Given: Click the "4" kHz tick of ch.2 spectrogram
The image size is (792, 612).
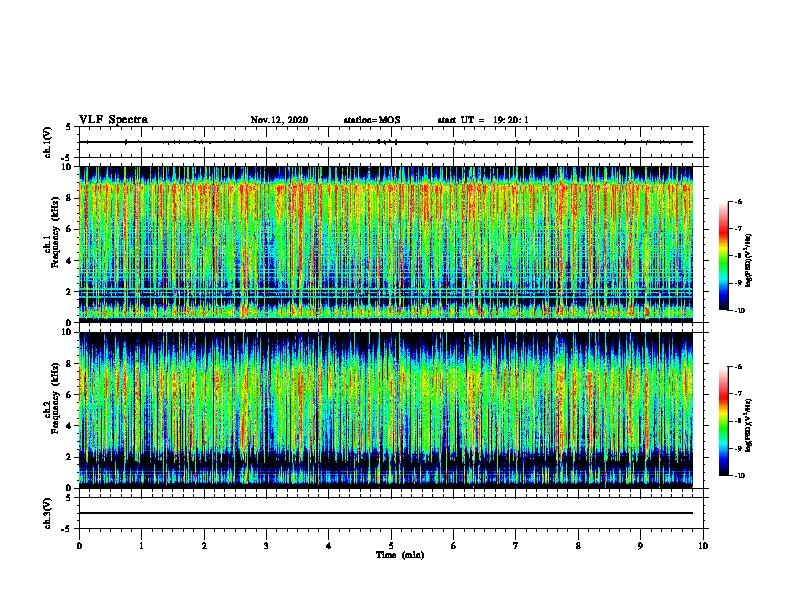Looking at the screenshot, I should [70, 426].
